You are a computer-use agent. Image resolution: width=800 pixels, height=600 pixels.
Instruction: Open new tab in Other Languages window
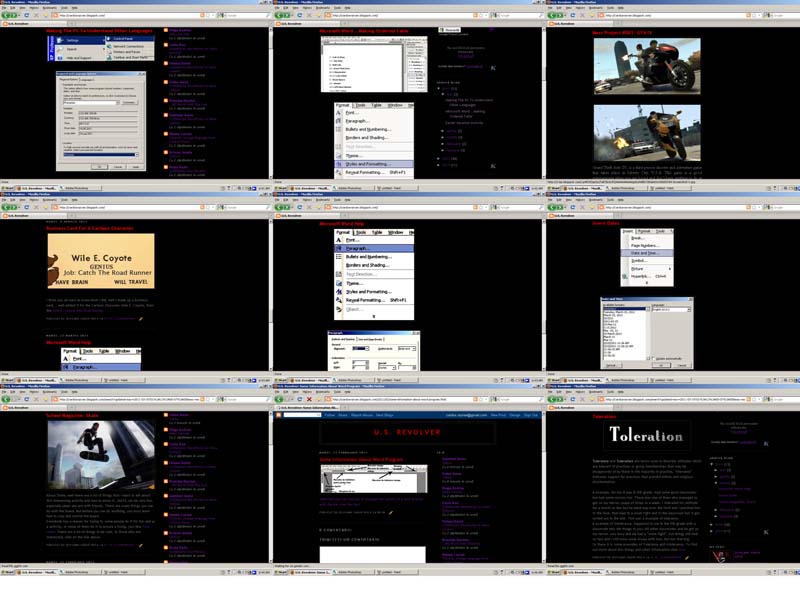tap(73, 23)
